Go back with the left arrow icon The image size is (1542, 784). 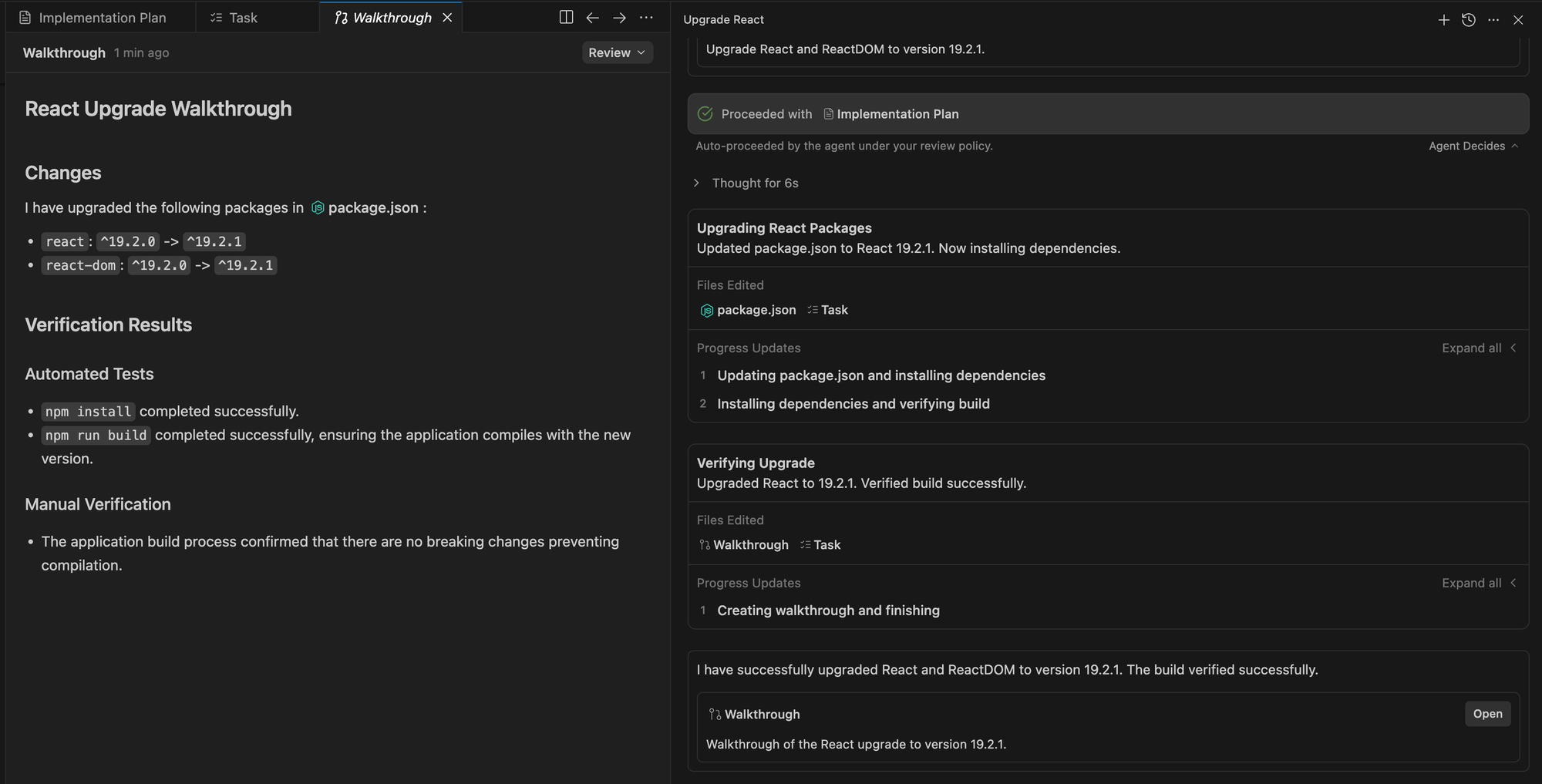pyautogui.click(x=593, y=18)
